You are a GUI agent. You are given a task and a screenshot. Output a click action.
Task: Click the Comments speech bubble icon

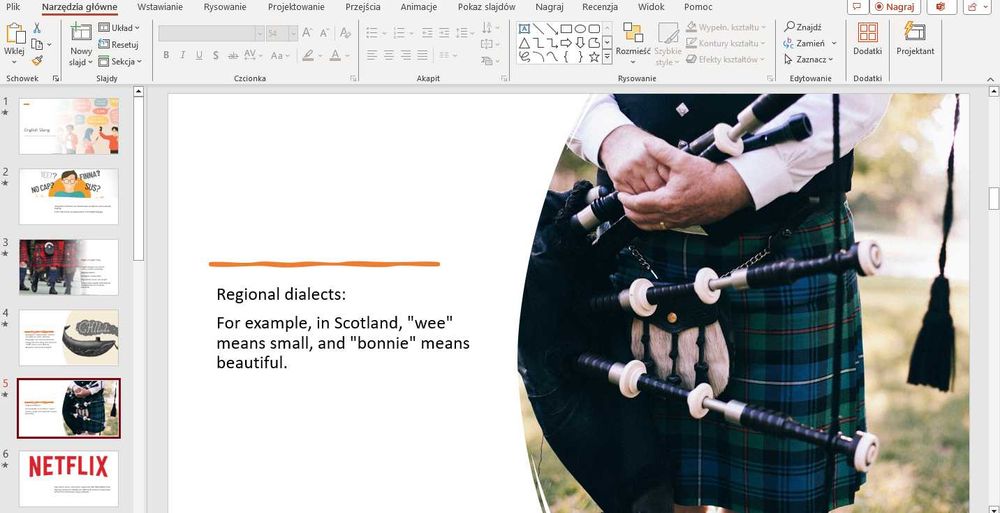pos(857,7)
